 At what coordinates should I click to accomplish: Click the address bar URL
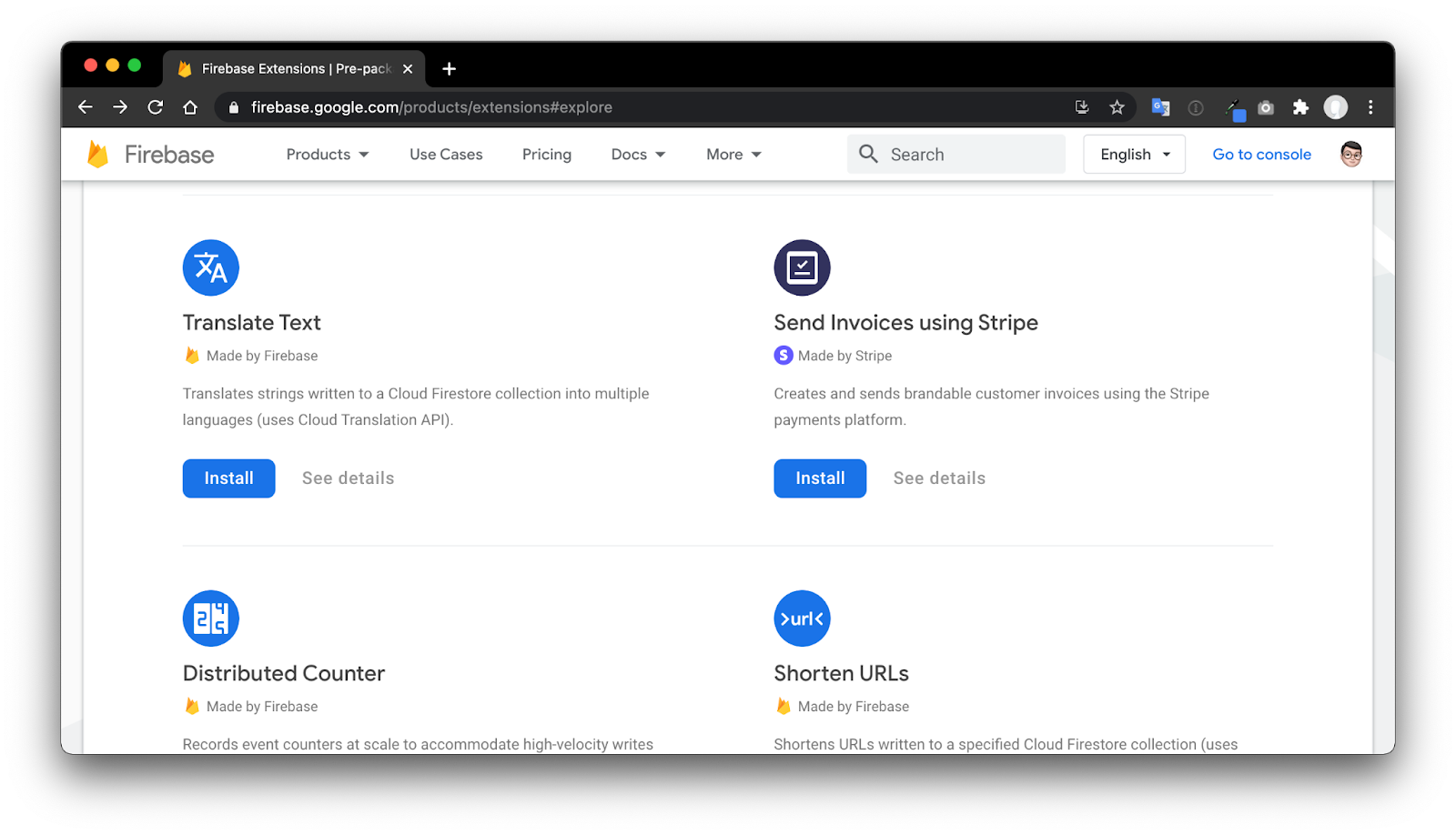coord(431,107)
